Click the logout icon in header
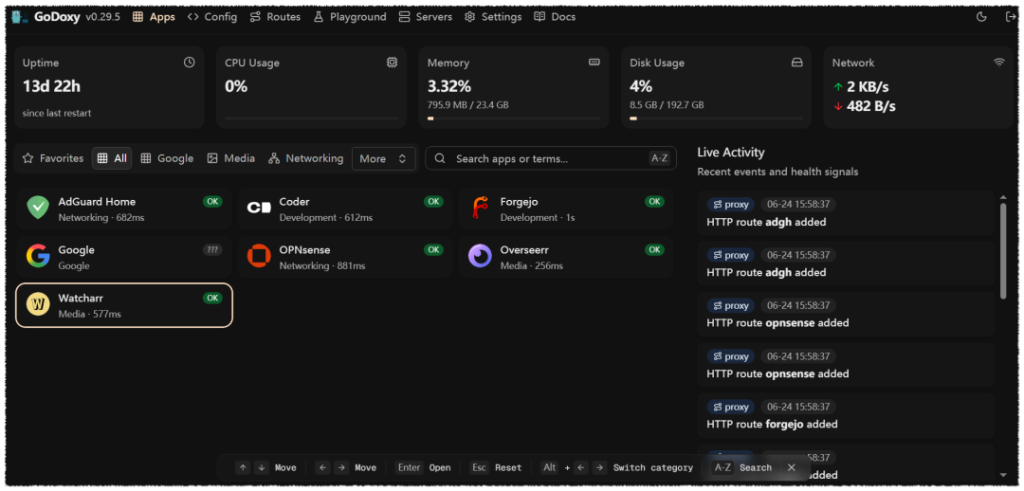Screen dimensions: 1024x491 1010,17
